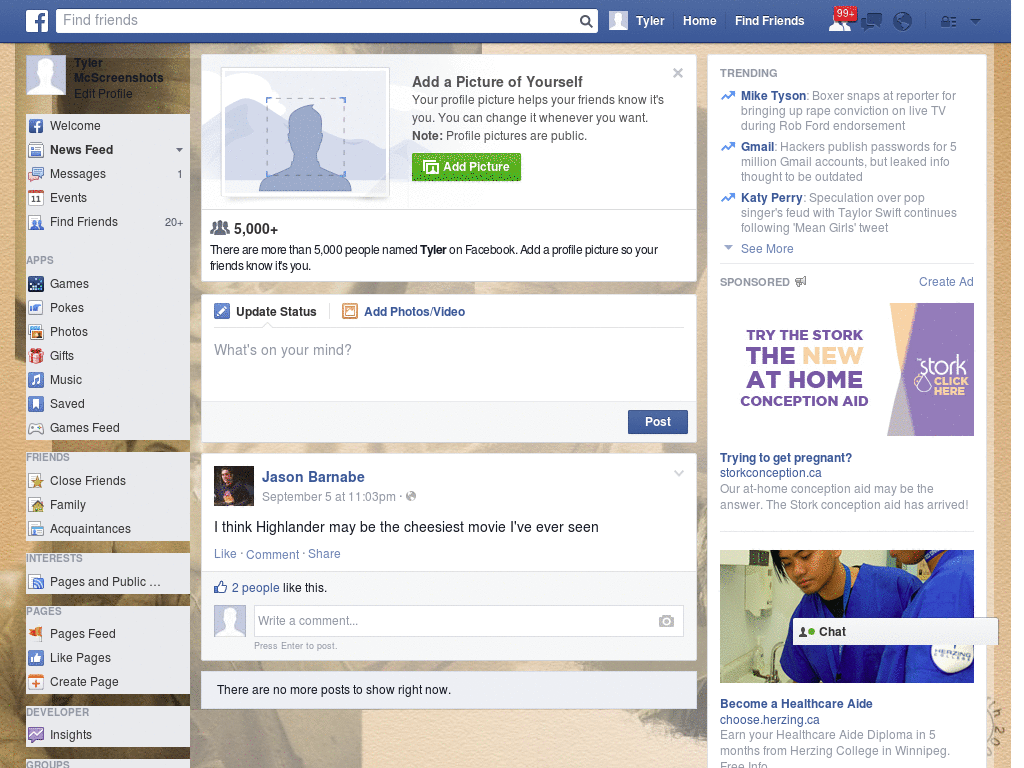Image resolution: width=1024 pixels, height=768 pixels.
Task: Open Become a Healthcare Aide ad link
Action: (x=796, y=704)
